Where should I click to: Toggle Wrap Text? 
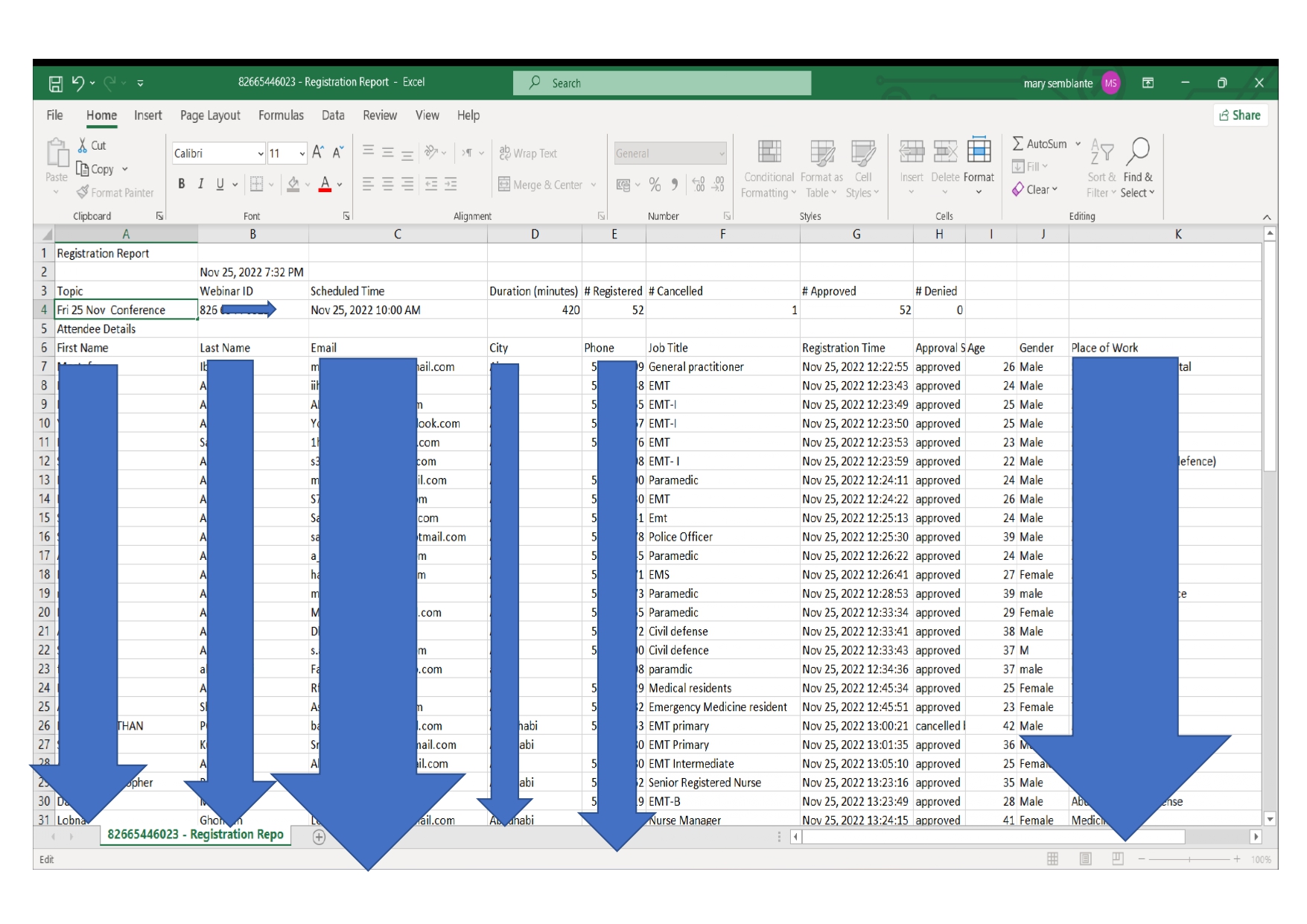[528, 153]
